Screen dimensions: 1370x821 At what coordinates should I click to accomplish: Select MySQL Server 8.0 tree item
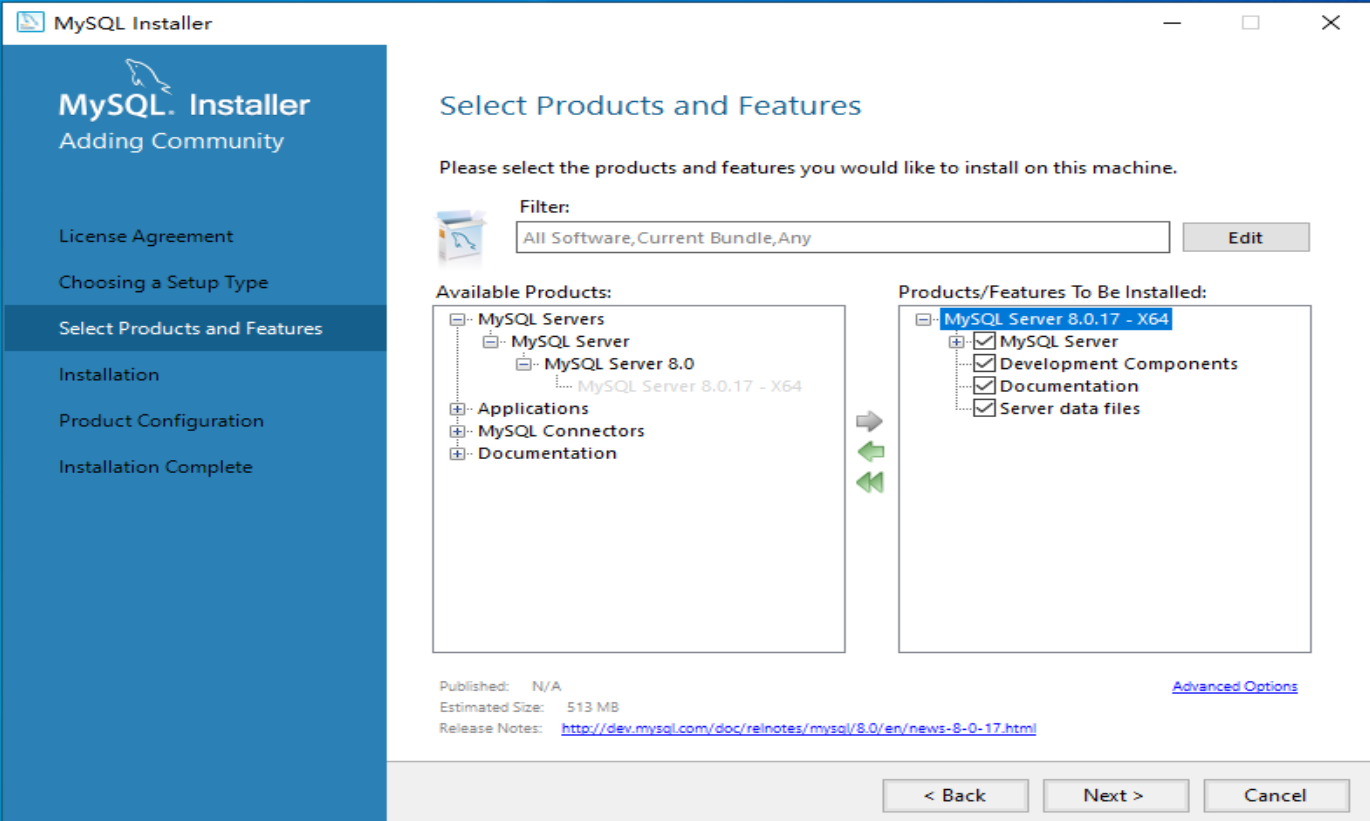(x=620, y=363)
